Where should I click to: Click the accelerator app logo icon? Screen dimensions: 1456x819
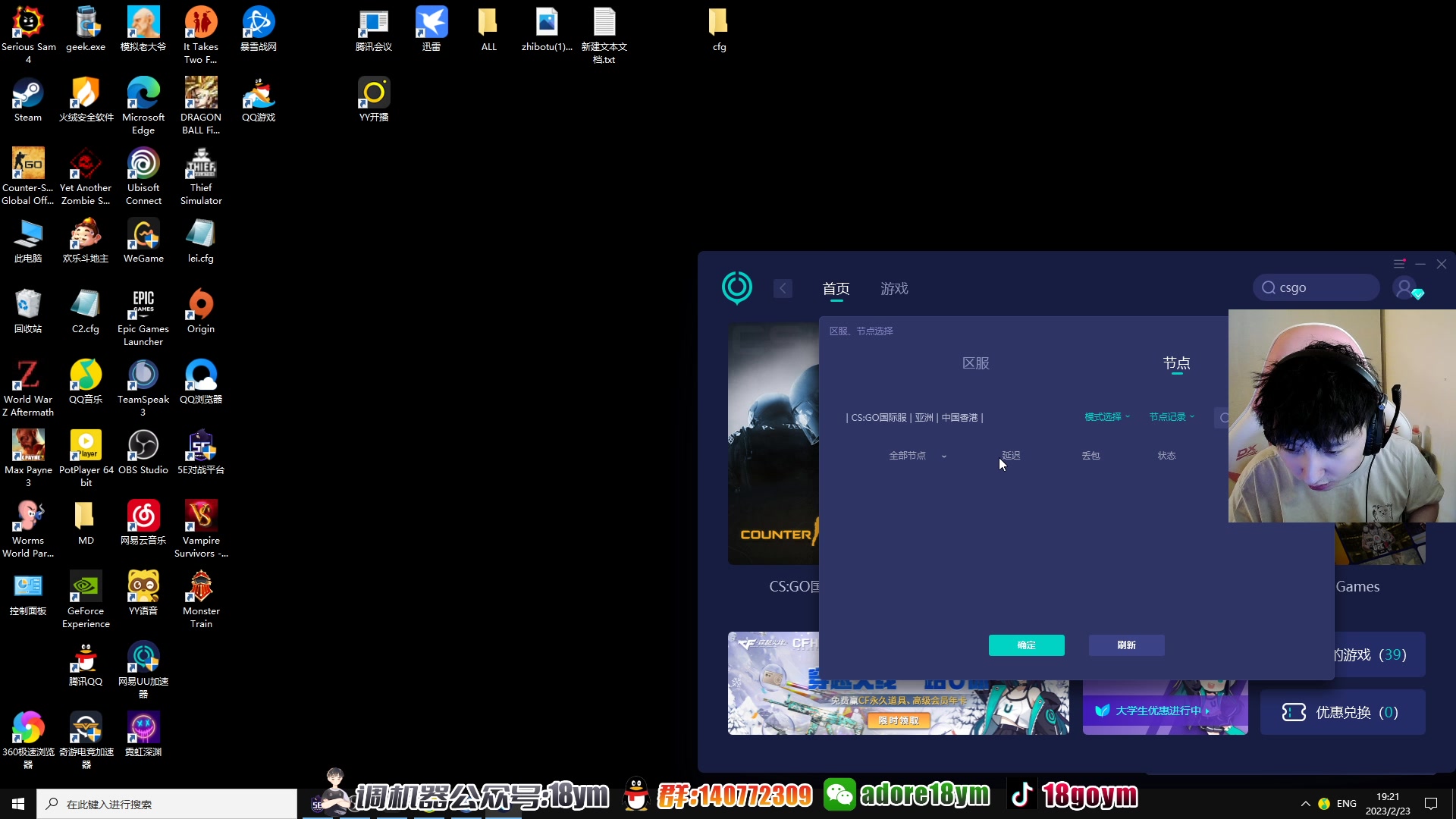(x=737, y=287)
